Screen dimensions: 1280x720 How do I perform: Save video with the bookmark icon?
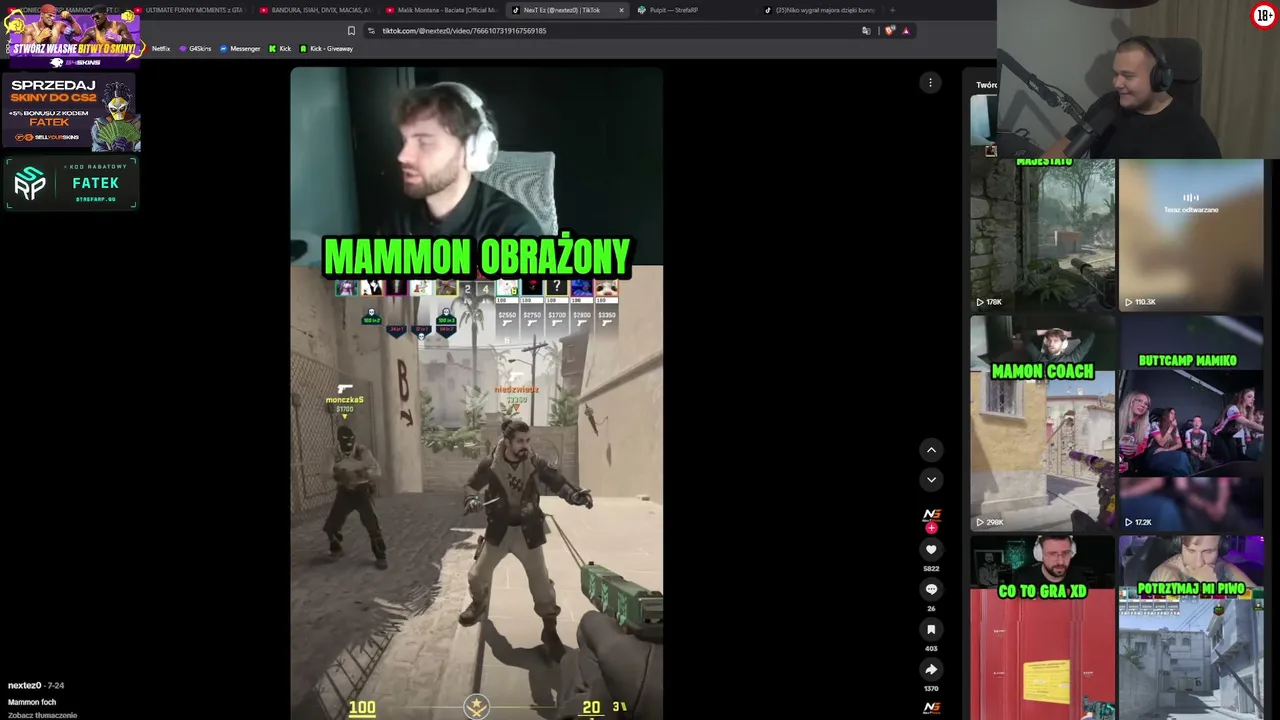tap(931, 629)
